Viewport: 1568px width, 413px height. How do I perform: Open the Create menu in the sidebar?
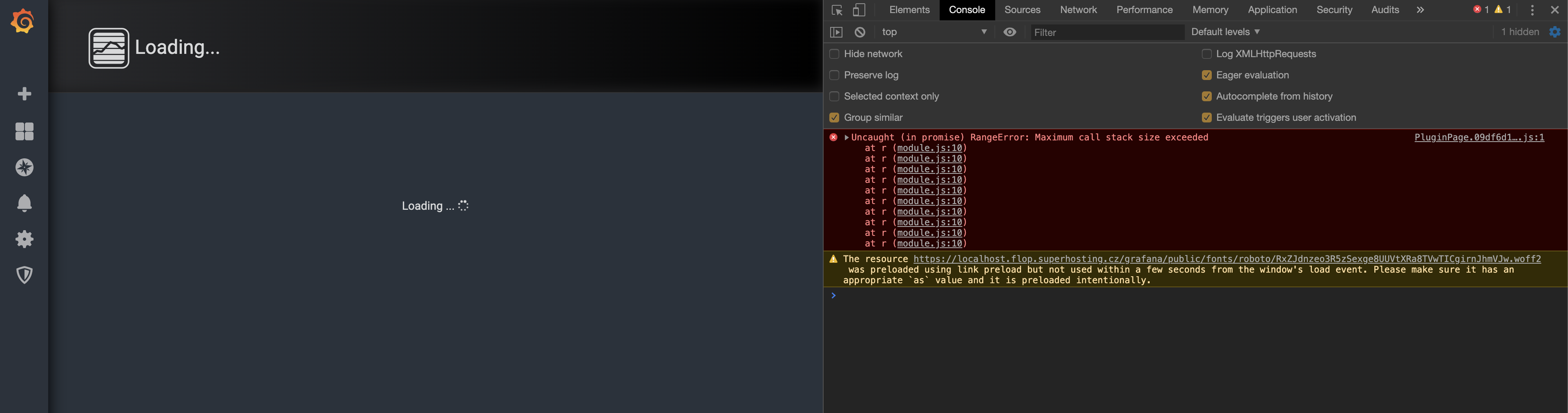[x=24, y=94]
